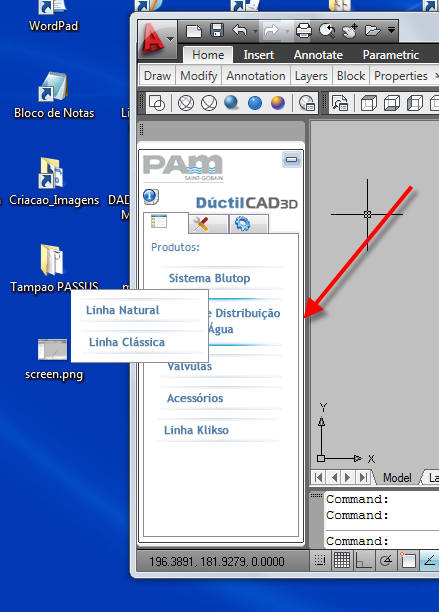Switch to the Annotate ribbon tab
The image size is (439, 612).
pyautogui.click(x=318, y=55)
